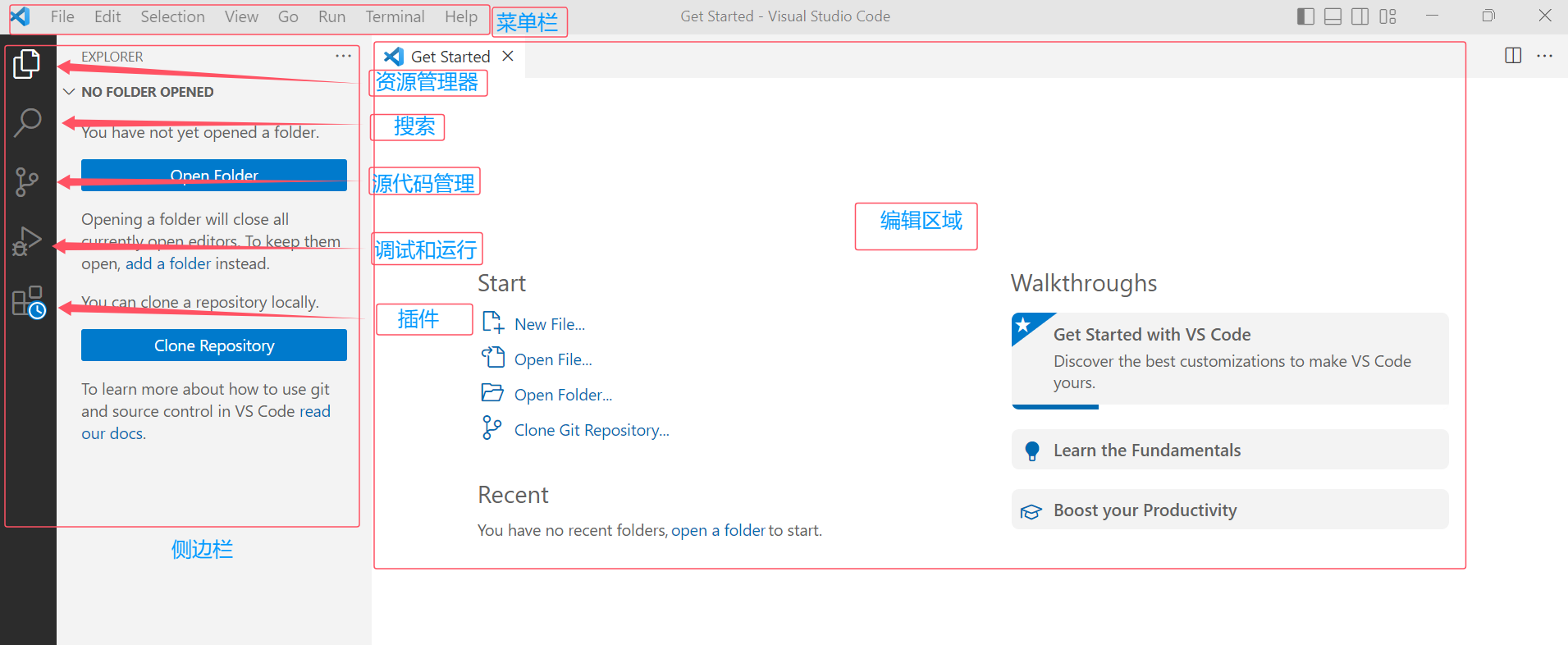Open the View menu
This screenshot has width=1568, height=645.
tap(241, 16)
